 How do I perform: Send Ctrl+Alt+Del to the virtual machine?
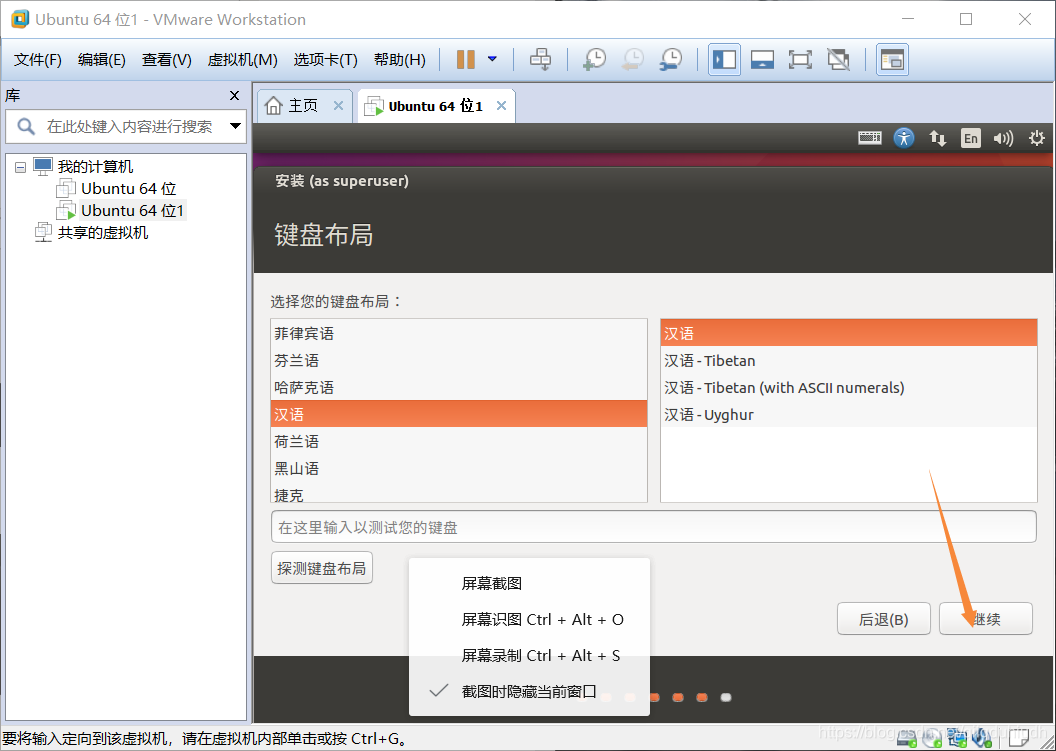pos(540,59)
